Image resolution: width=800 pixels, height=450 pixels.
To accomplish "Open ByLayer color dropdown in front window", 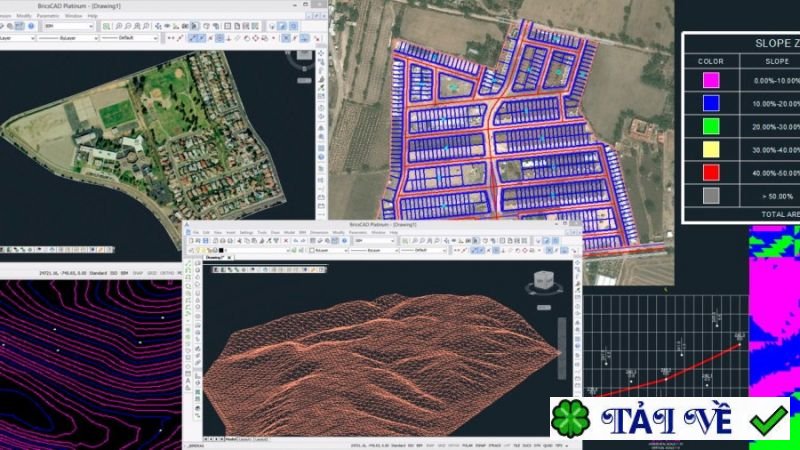I will (x=328, y=251).
